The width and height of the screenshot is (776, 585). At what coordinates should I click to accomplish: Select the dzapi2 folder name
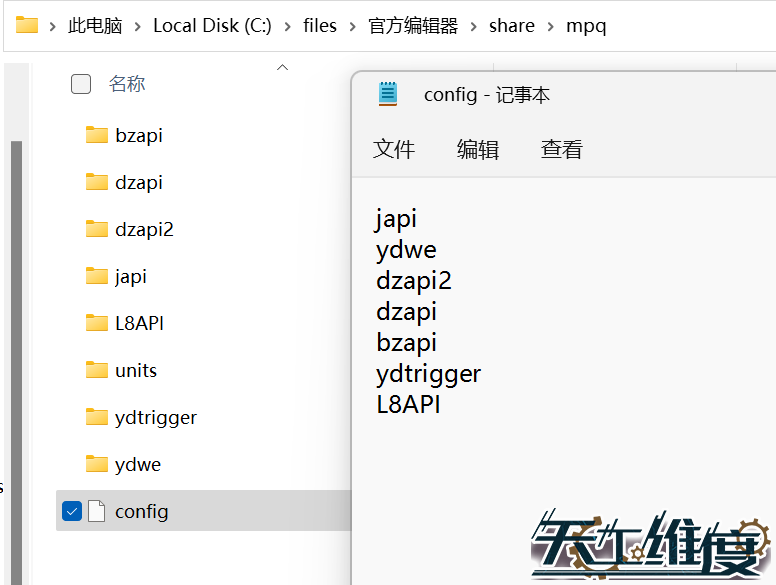click(x=144, y=229)
